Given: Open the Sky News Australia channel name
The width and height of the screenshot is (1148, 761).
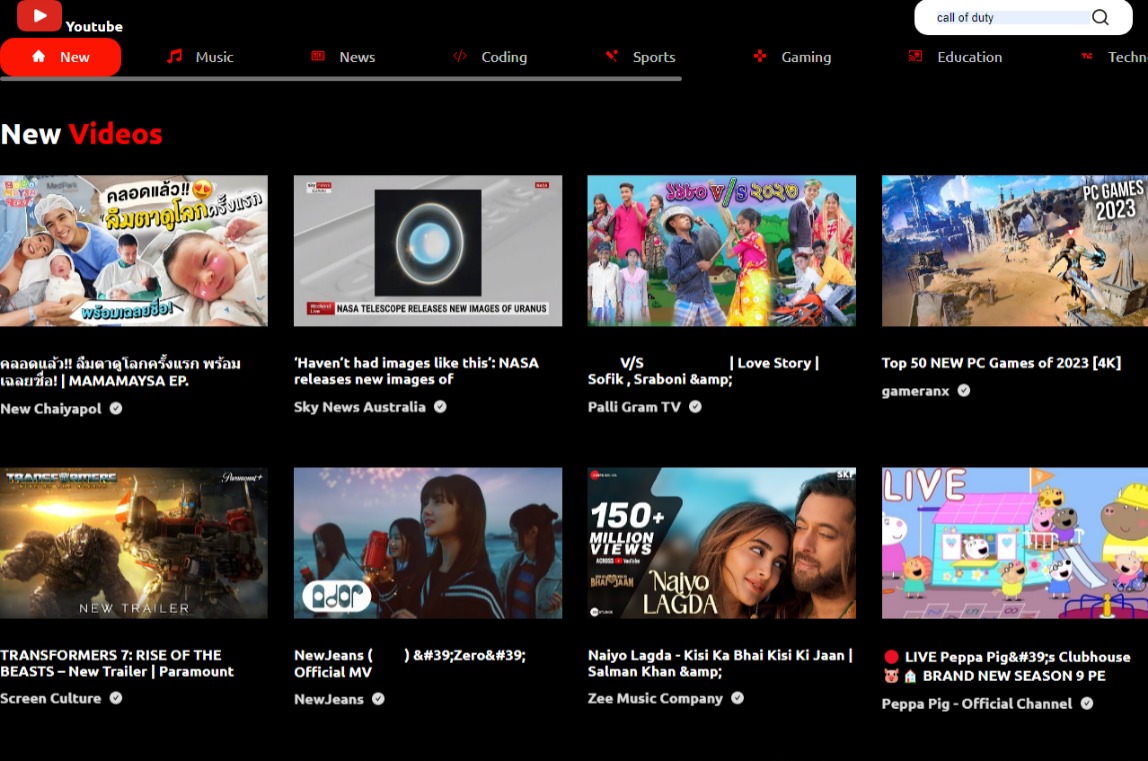Looking at the screenshot, I should [x=359, y=407].
